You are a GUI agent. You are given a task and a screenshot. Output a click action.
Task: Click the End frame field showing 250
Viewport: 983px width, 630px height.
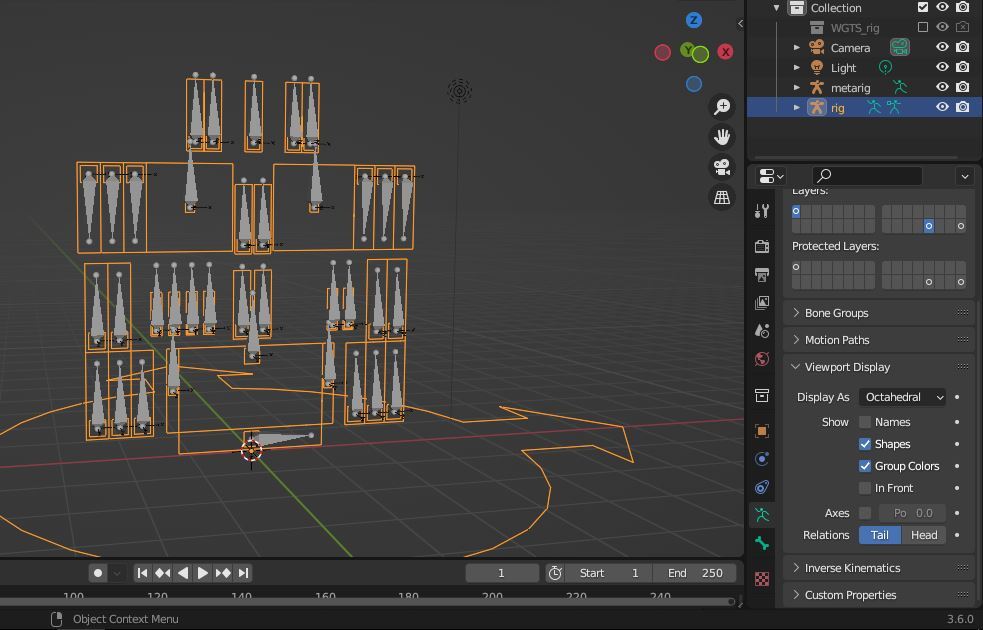(x=696, y=573)
